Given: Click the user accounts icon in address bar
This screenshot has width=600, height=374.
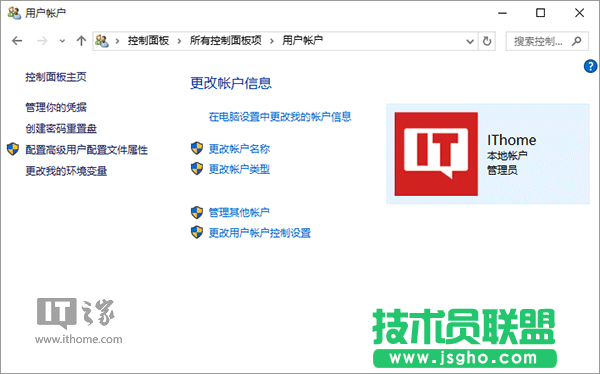Looking at the screenshot, I should coord(102,41).
